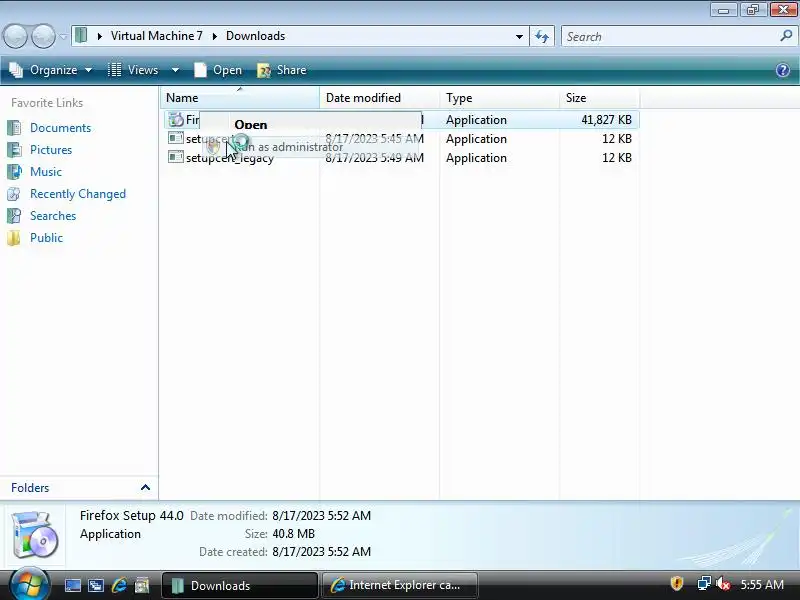
Task: Click the Back navigation button
Action: (15, 37)
